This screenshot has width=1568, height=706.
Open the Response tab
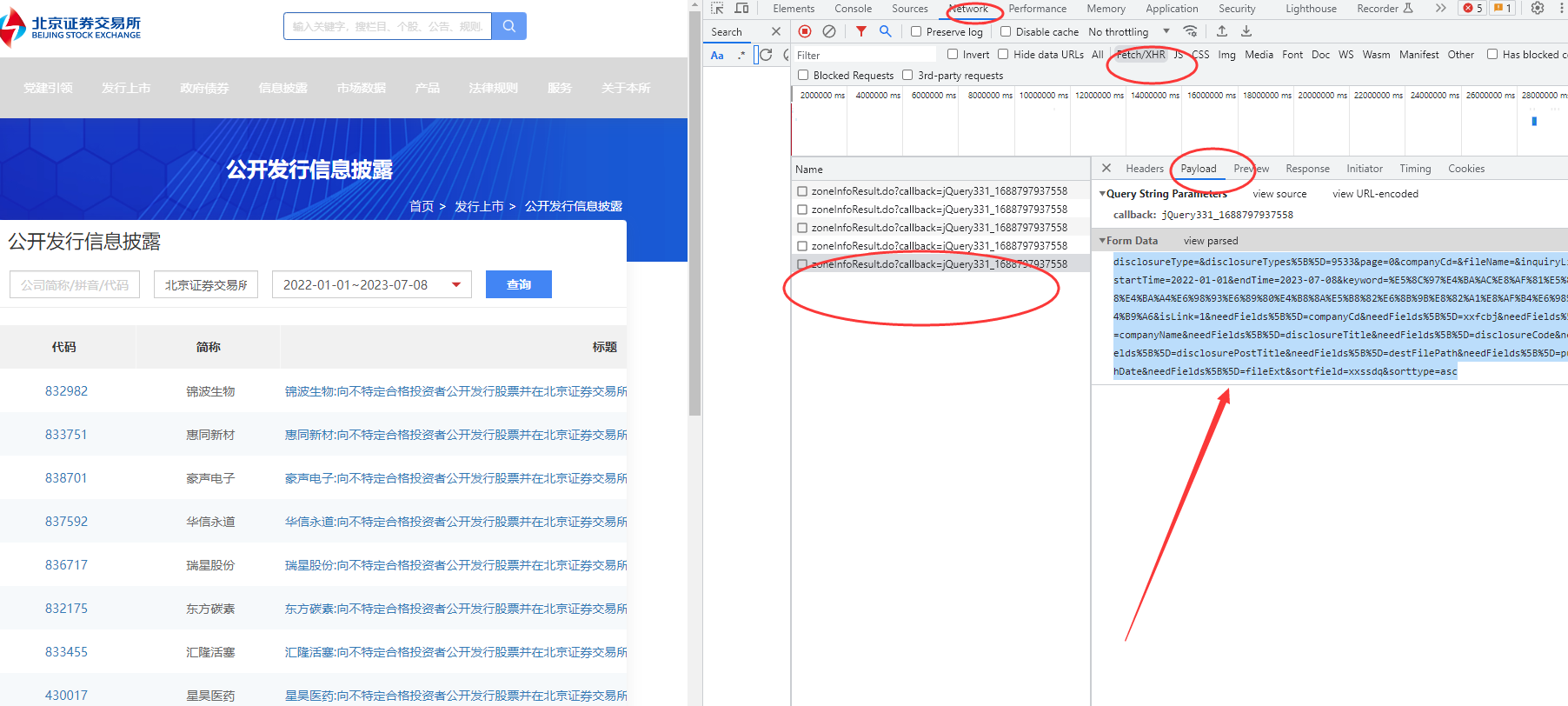tap(1307, 169)
